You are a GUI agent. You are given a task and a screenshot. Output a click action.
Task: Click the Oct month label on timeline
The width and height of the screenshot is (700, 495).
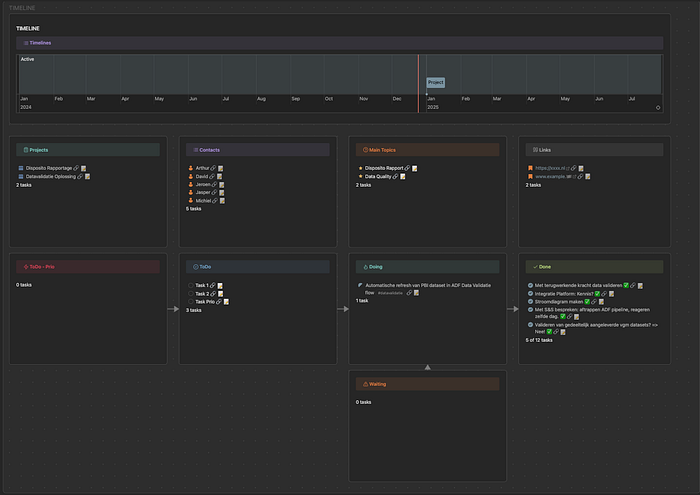click(329, 99)
